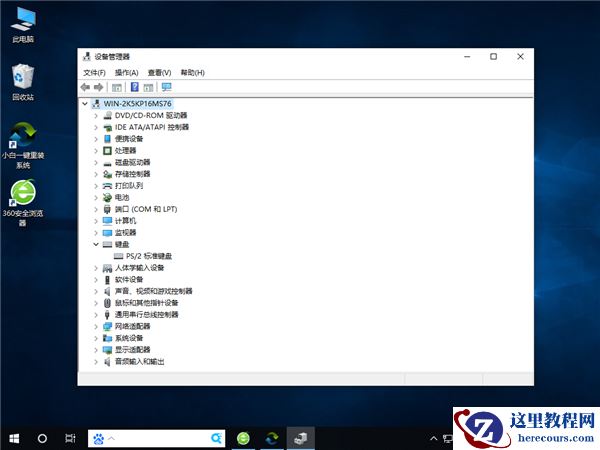The image size is (600, 450).
Task: Select the 监视器 tree row text
Action: (x=126, y=233)
